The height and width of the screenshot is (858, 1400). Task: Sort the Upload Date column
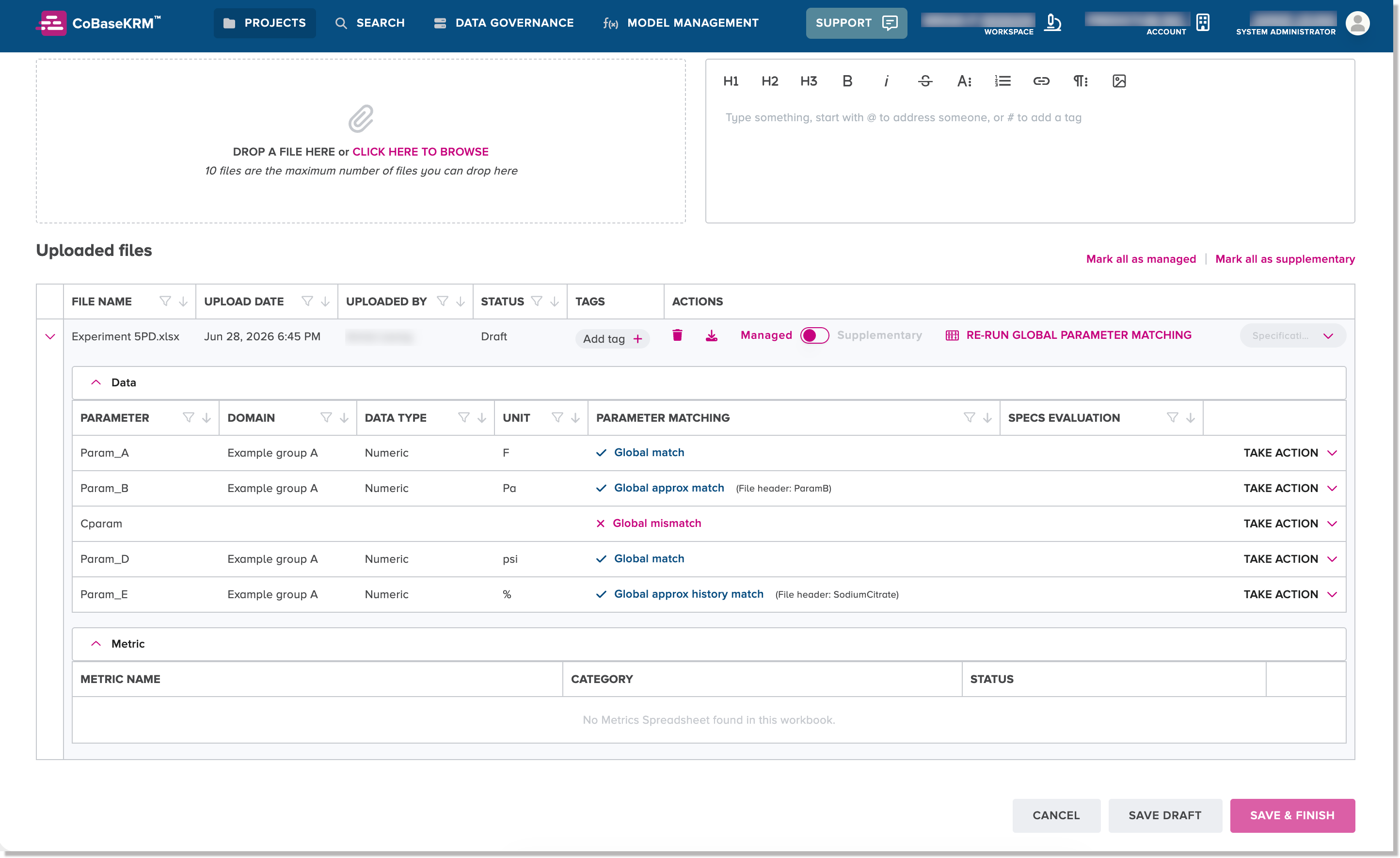coord(325,301)
